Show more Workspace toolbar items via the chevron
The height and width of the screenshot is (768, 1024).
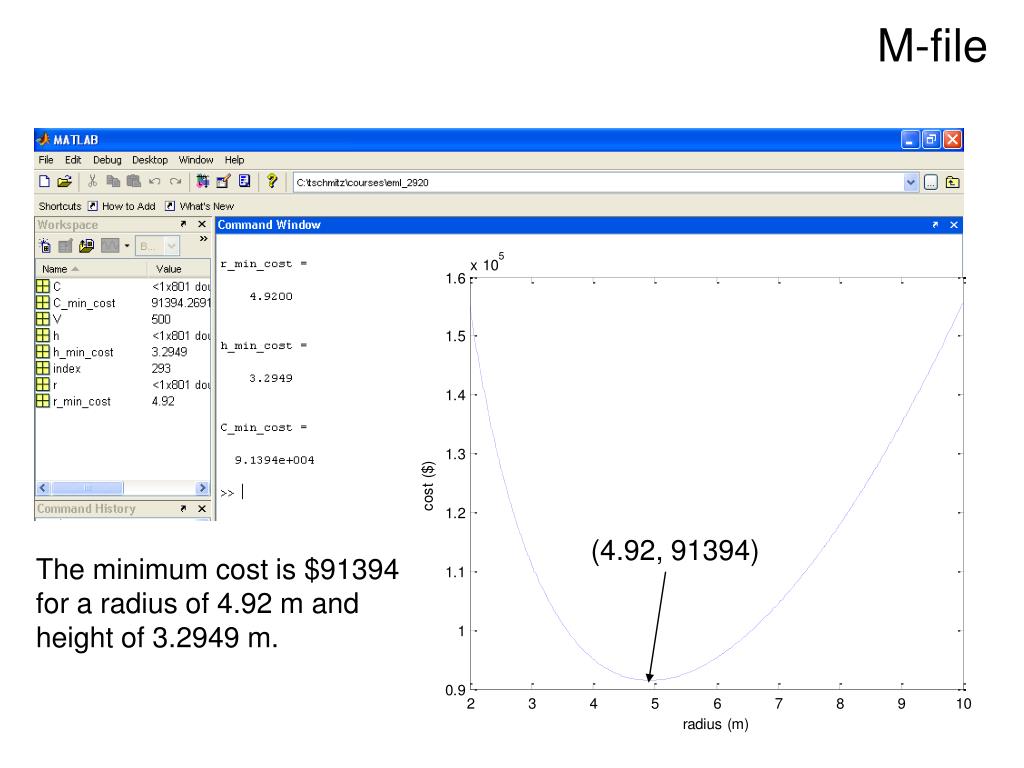click(203, 239)
